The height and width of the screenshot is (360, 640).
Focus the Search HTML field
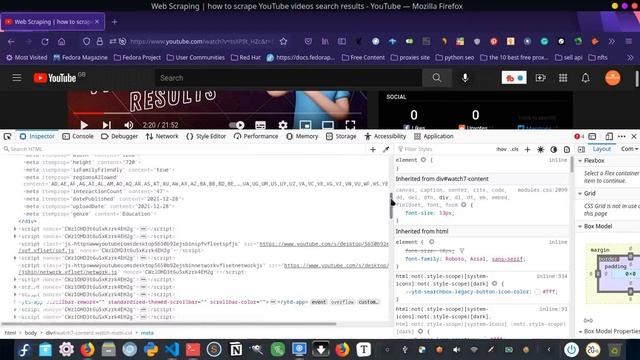click(x=184, y=149)
